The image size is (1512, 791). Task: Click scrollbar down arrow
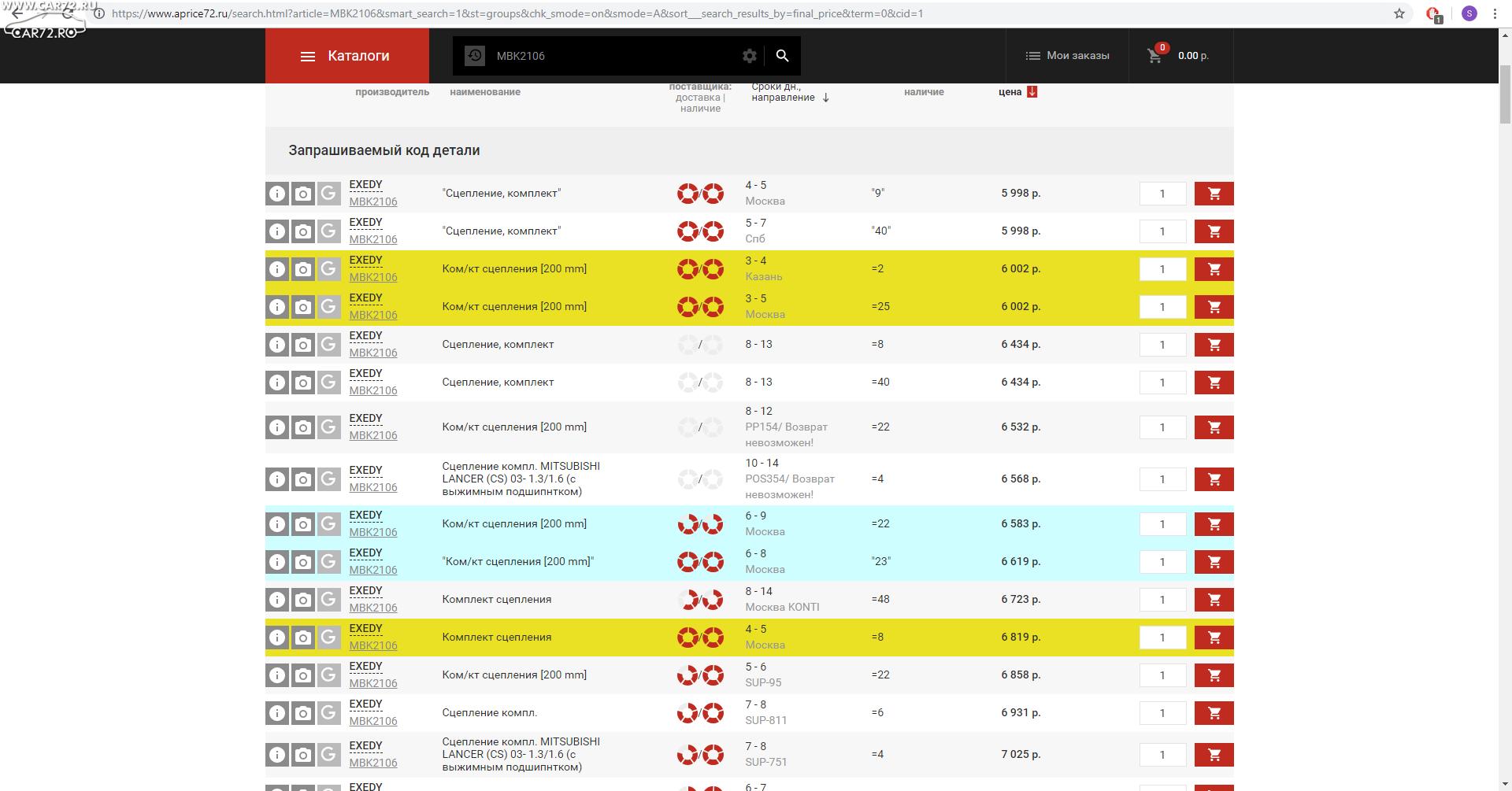click(x=1505, y=785)
